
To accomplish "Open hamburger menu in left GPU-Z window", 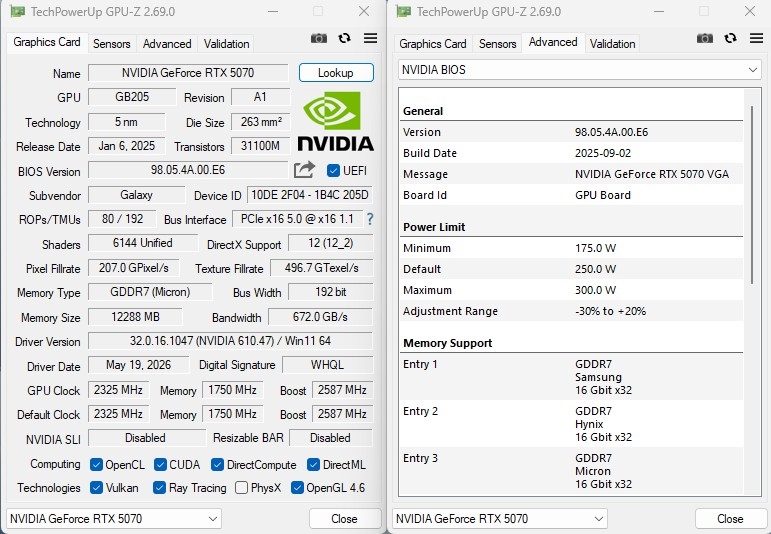I will pos(370,38).
